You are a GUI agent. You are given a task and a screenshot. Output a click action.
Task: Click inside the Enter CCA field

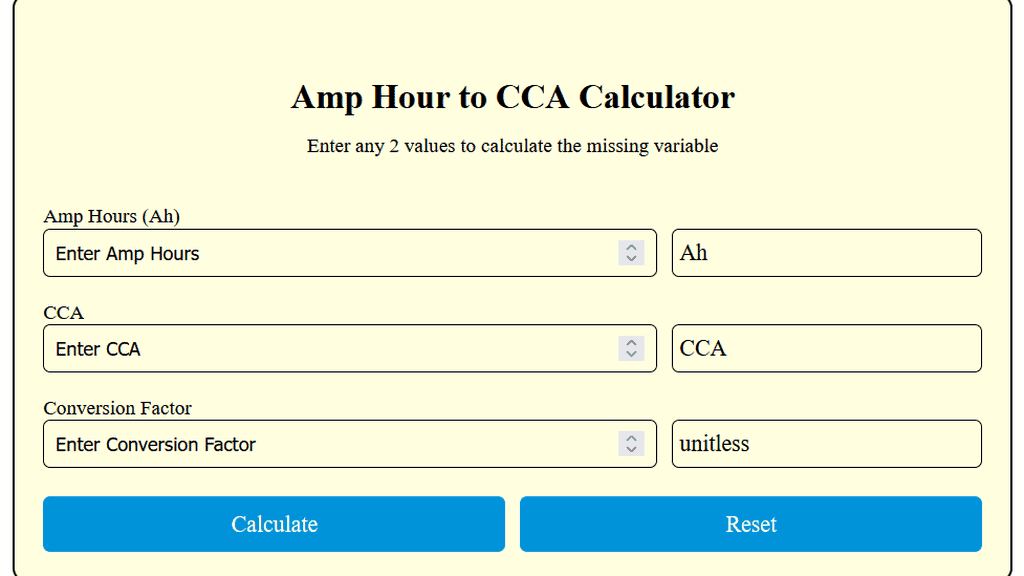[300, 348]
